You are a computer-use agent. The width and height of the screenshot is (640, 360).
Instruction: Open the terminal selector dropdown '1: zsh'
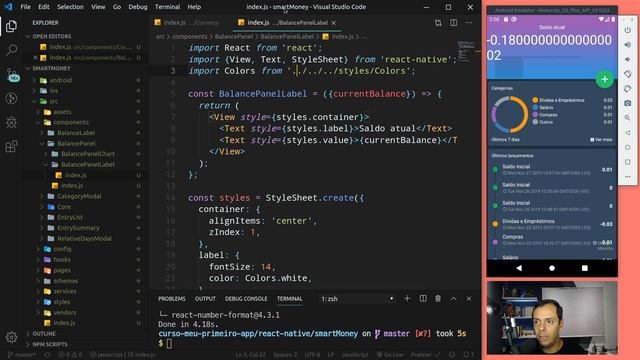point(358,299)
